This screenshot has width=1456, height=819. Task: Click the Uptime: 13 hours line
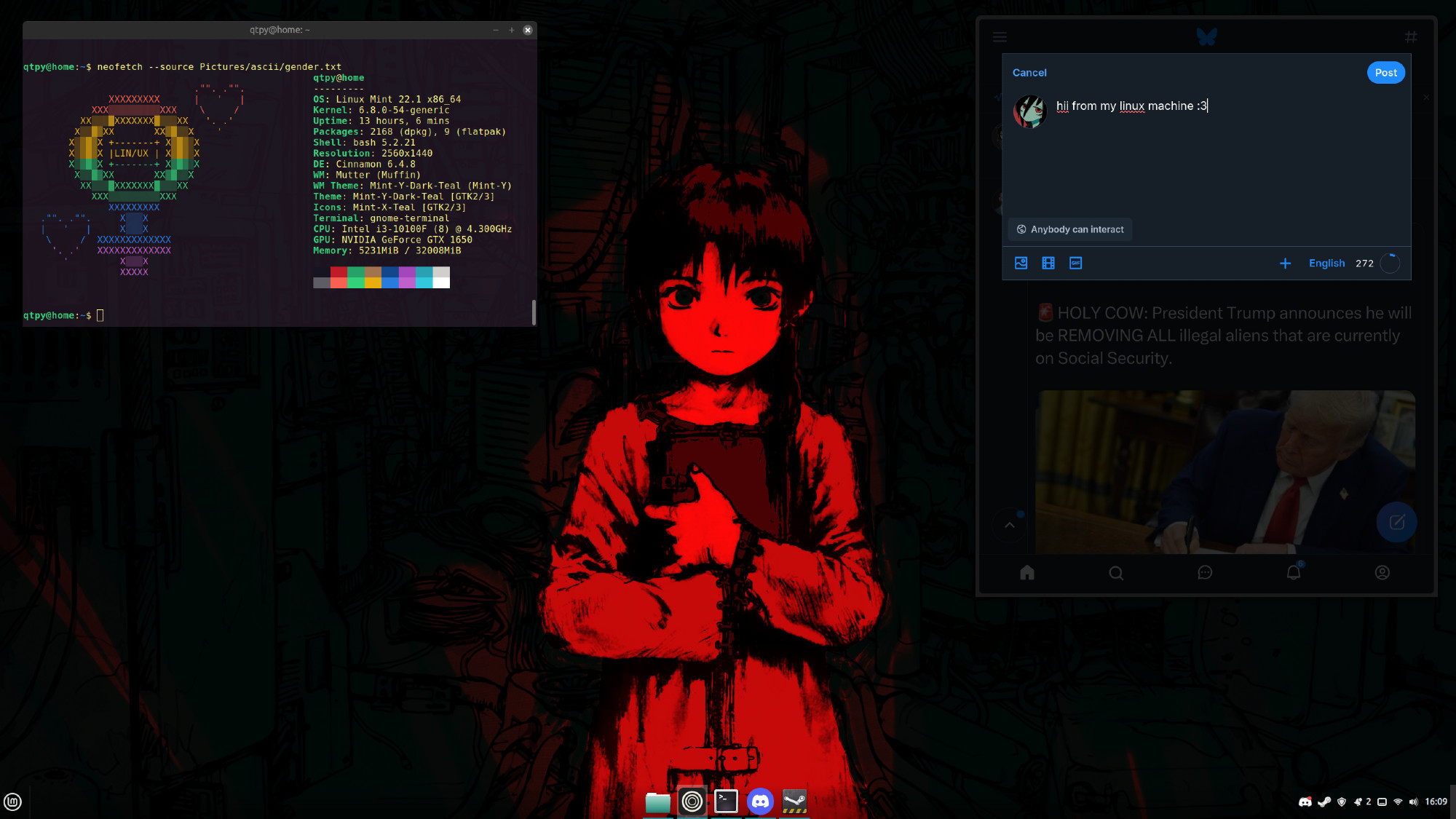click(x=381, y=122)
